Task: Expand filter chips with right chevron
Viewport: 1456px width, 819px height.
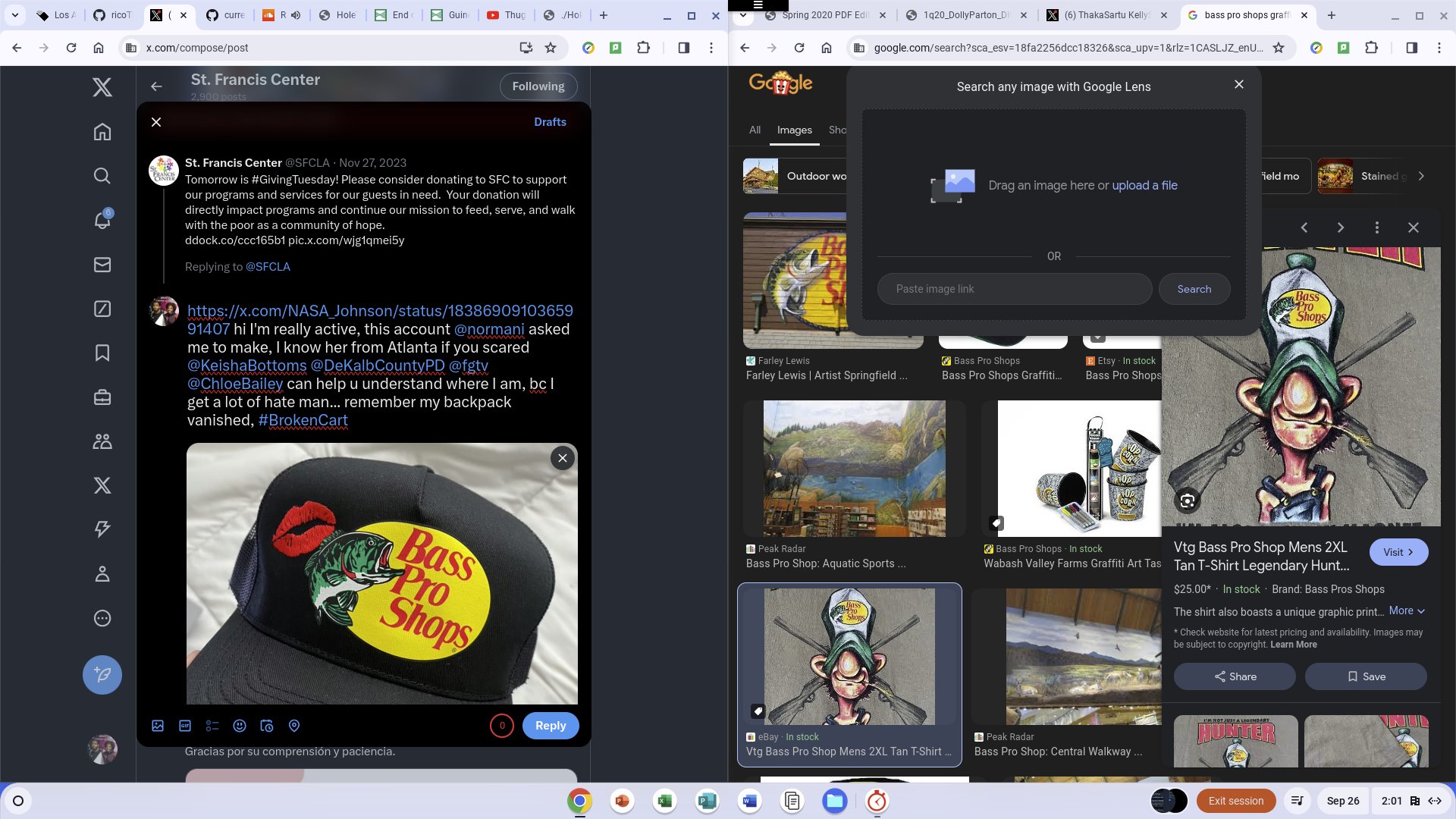Action: coord(1421,176)
